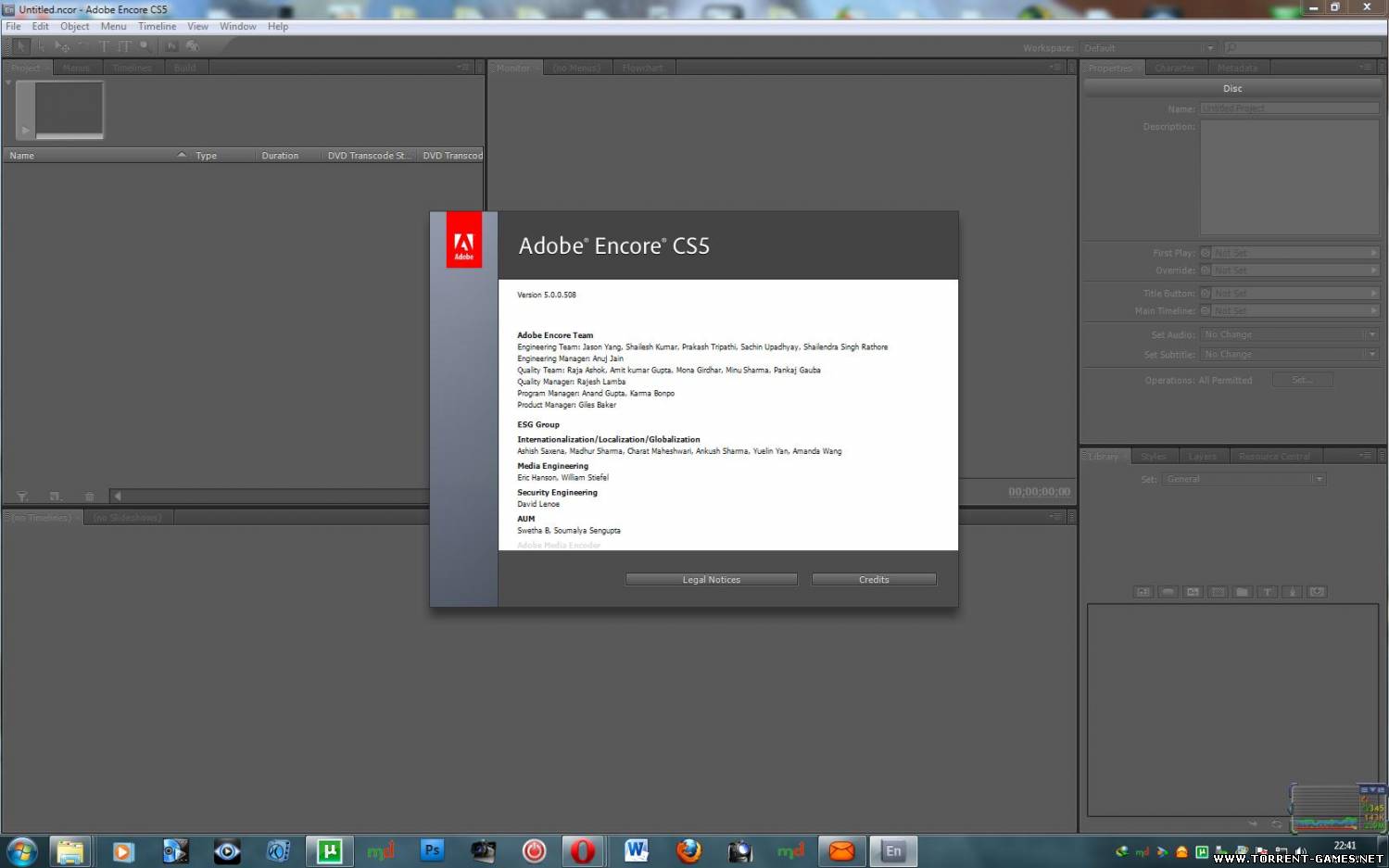Open the Workspace dropdown
The width and height of the screenshot is (1389, 868).
1148,48
